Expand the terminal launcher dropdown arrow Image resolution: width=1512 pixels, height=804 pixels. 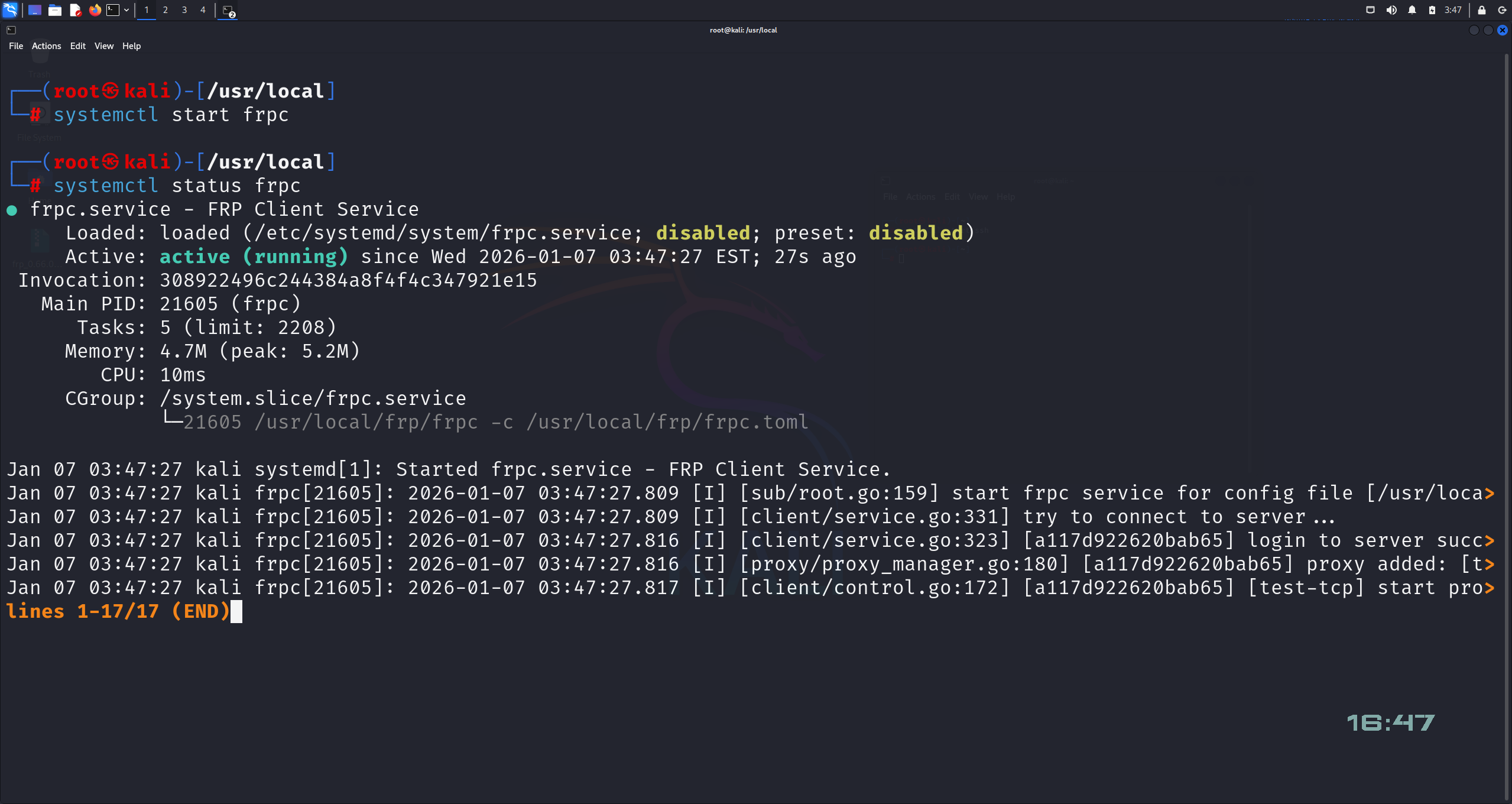coord(126,10)
